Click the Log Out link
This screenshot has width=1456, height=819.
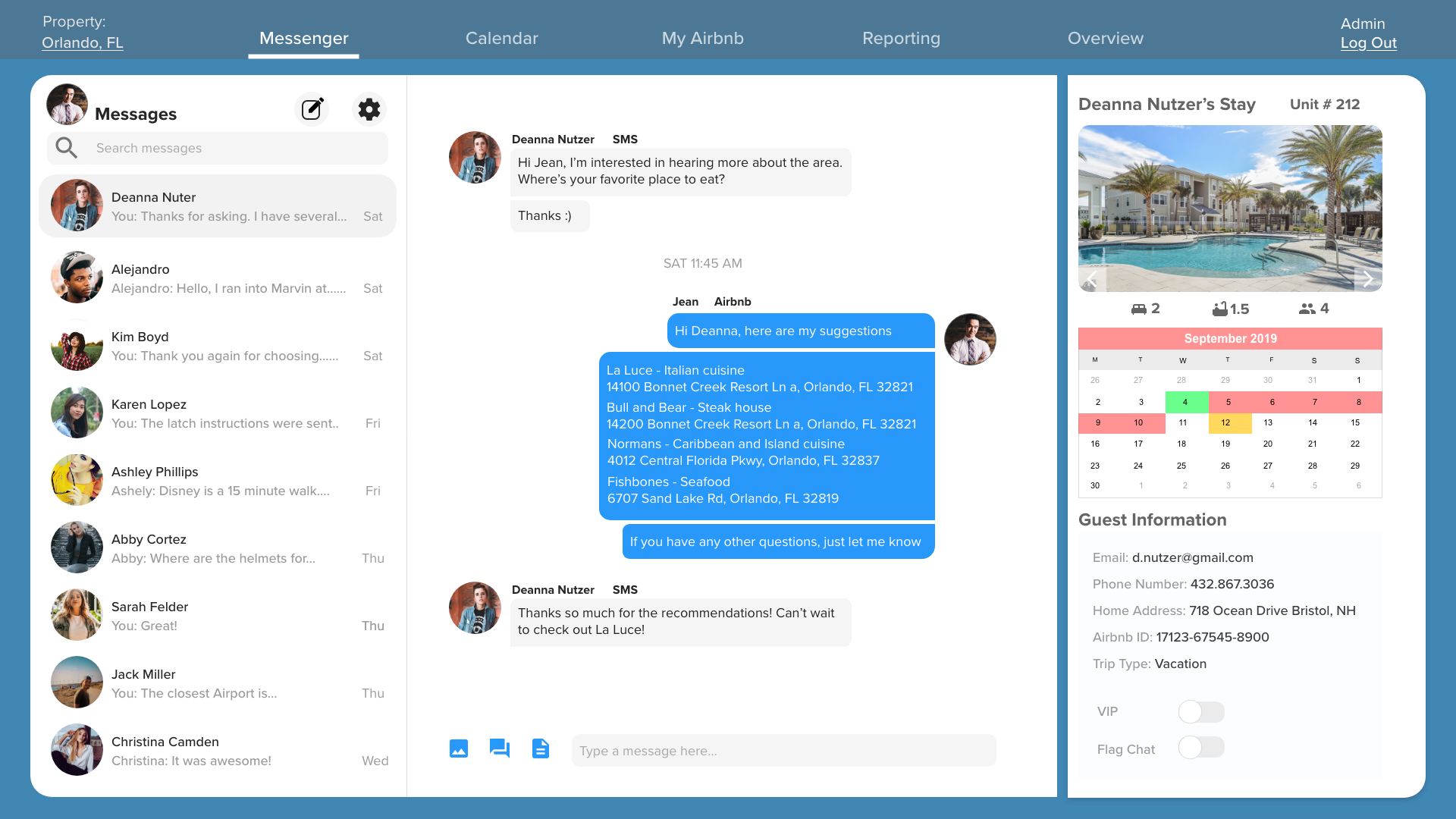coord(1368,42)
